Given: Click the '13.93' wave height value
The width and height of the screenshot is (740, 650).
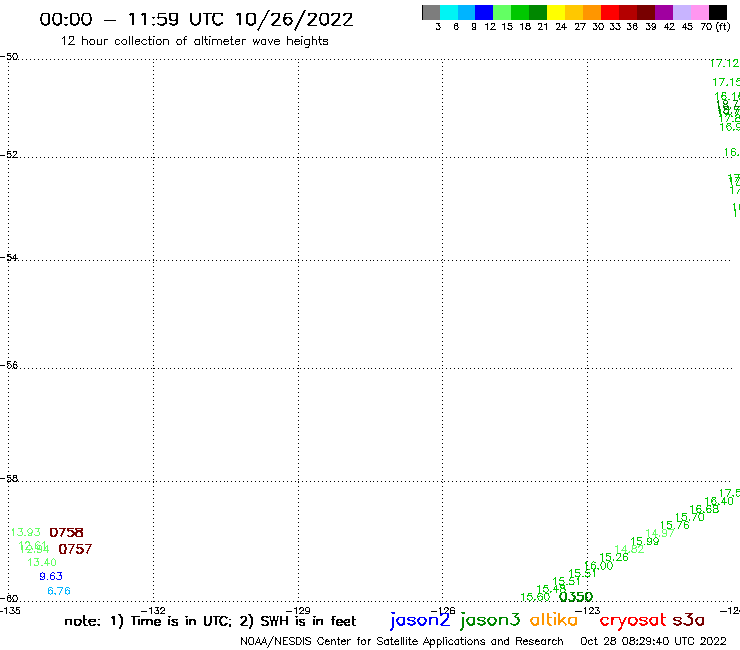Looking at the screenshot, I should (x=25, y=532).
